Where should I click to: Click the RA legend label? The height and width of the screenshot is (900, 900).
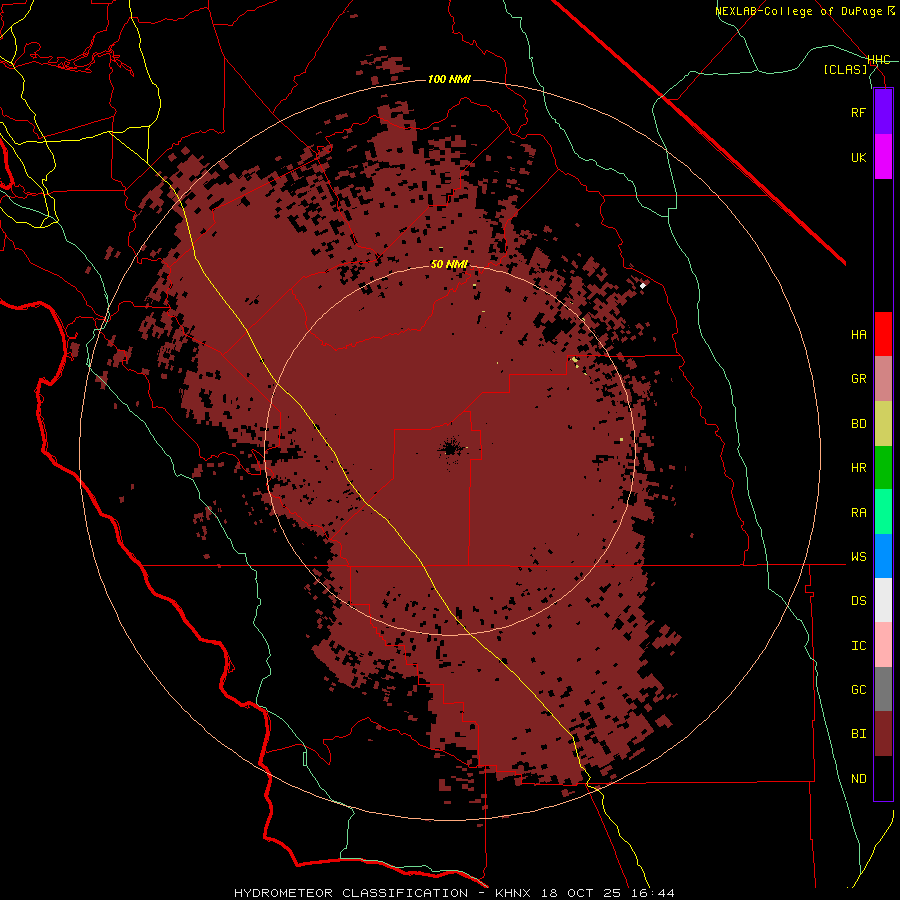pos(858,513)
